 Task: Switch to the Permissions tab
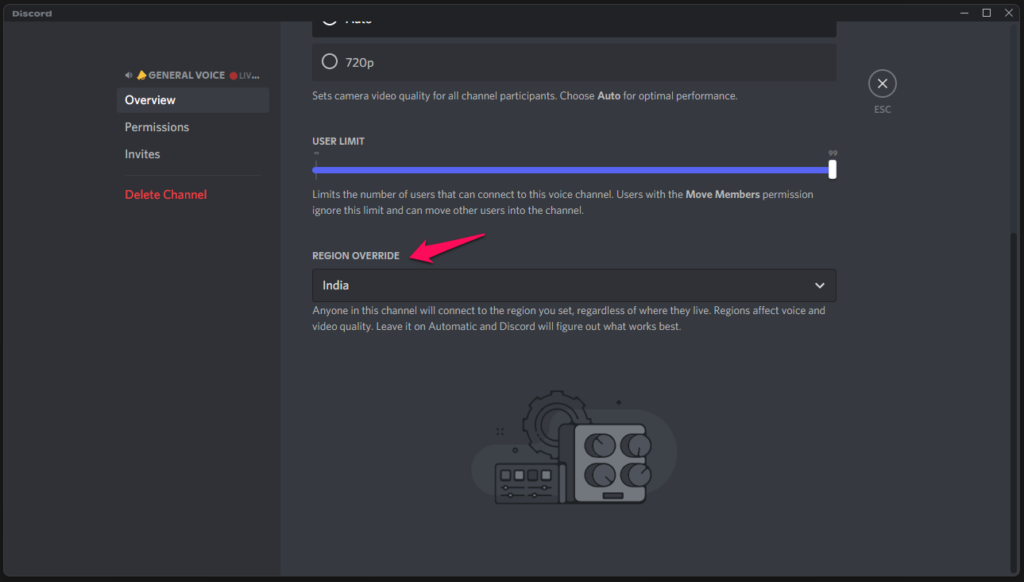157,127
